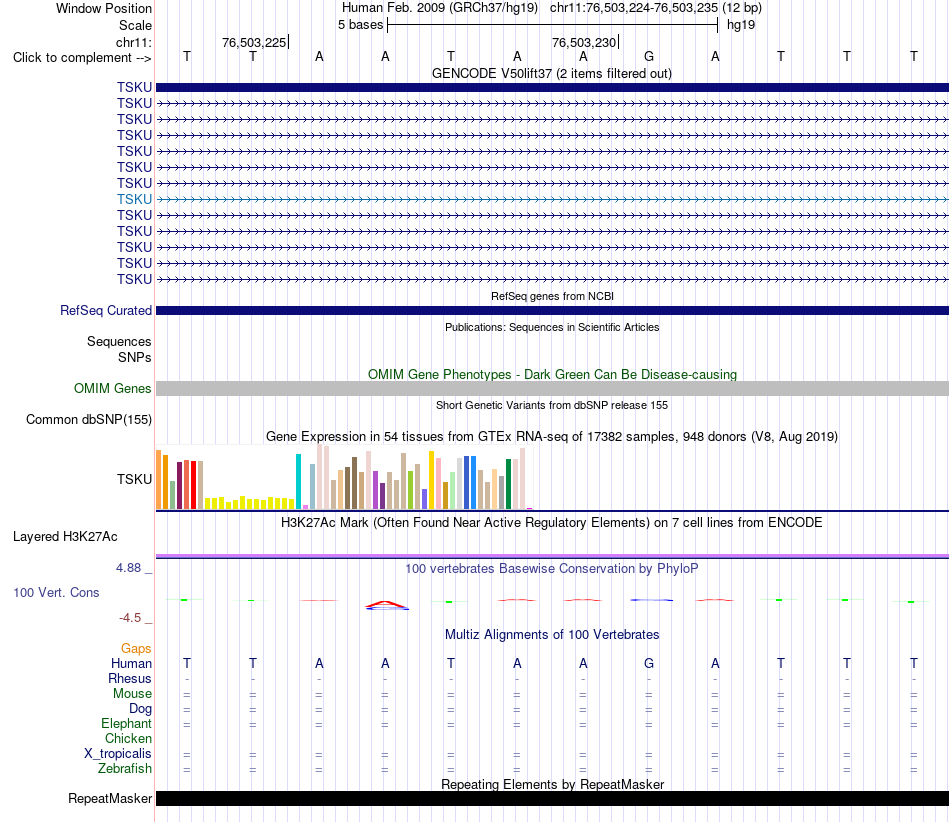Click the gray OMIM Genes item bar
The width and height of the screenshot is (950, 822).
[x=552, y=388]
